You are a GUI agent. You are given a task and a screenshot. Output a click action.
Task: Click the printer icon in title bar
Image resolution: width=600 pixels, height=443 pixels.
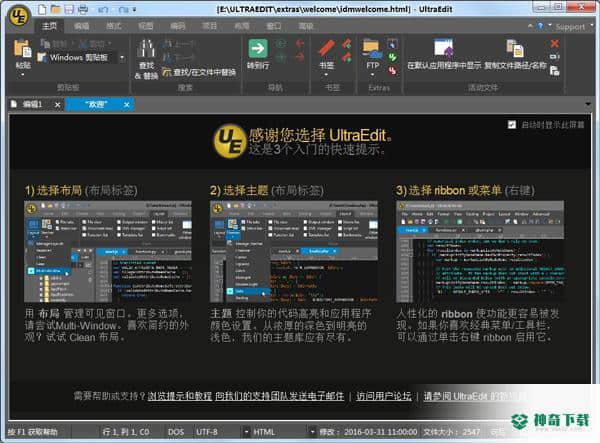click(x=83, y=9)
